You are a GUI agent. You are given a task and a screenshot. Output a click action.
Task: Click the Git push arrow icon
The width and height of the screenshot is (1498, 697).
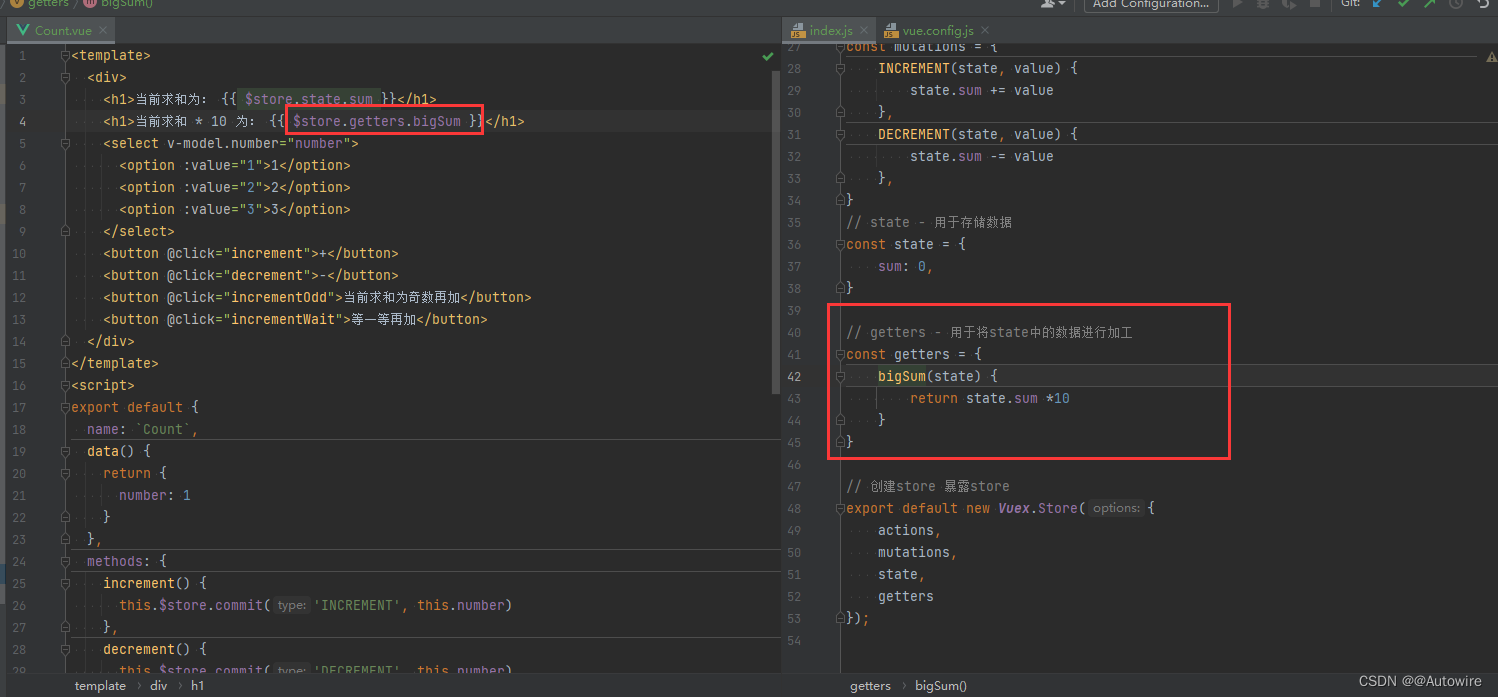point(1429,4)
